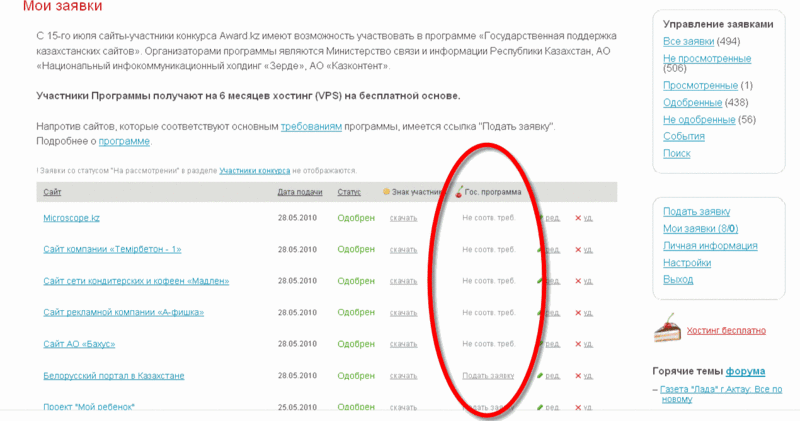Open the «Темірбетон - 1» site link
The image size is (800, 421).
point(112,250)
